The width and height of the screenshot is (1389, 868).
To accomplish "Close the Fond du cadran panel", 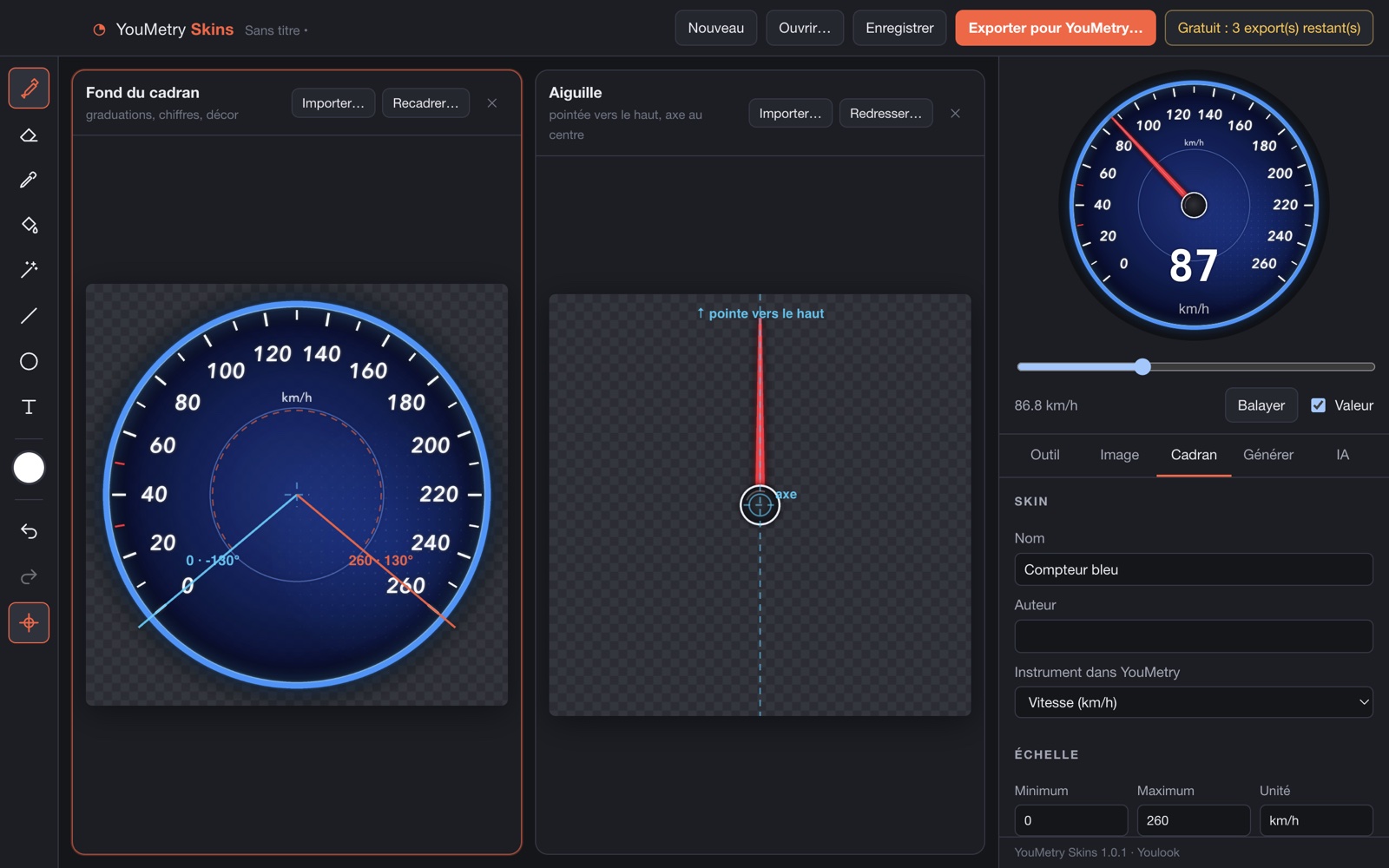I will coord(492,103).
